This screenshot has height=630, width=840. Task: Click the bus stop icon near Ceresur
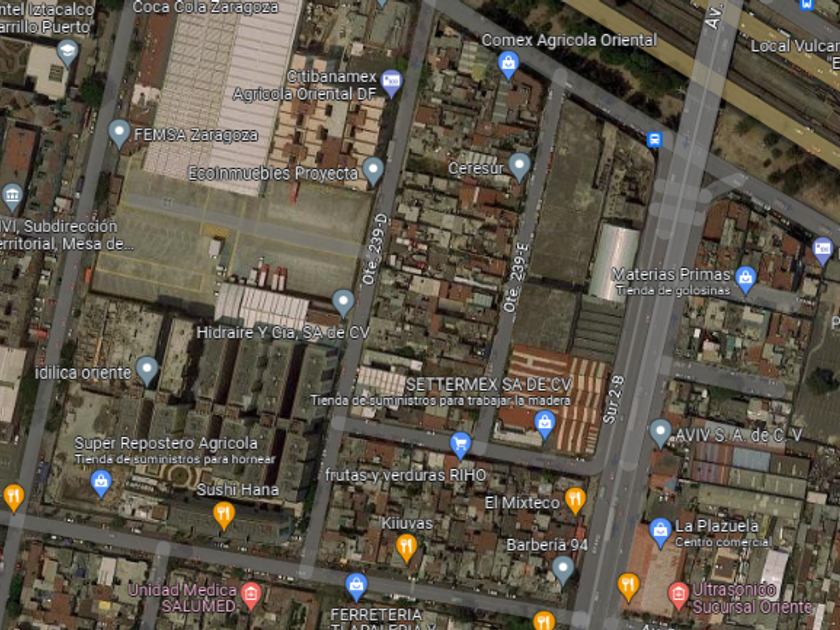[654, 140]
